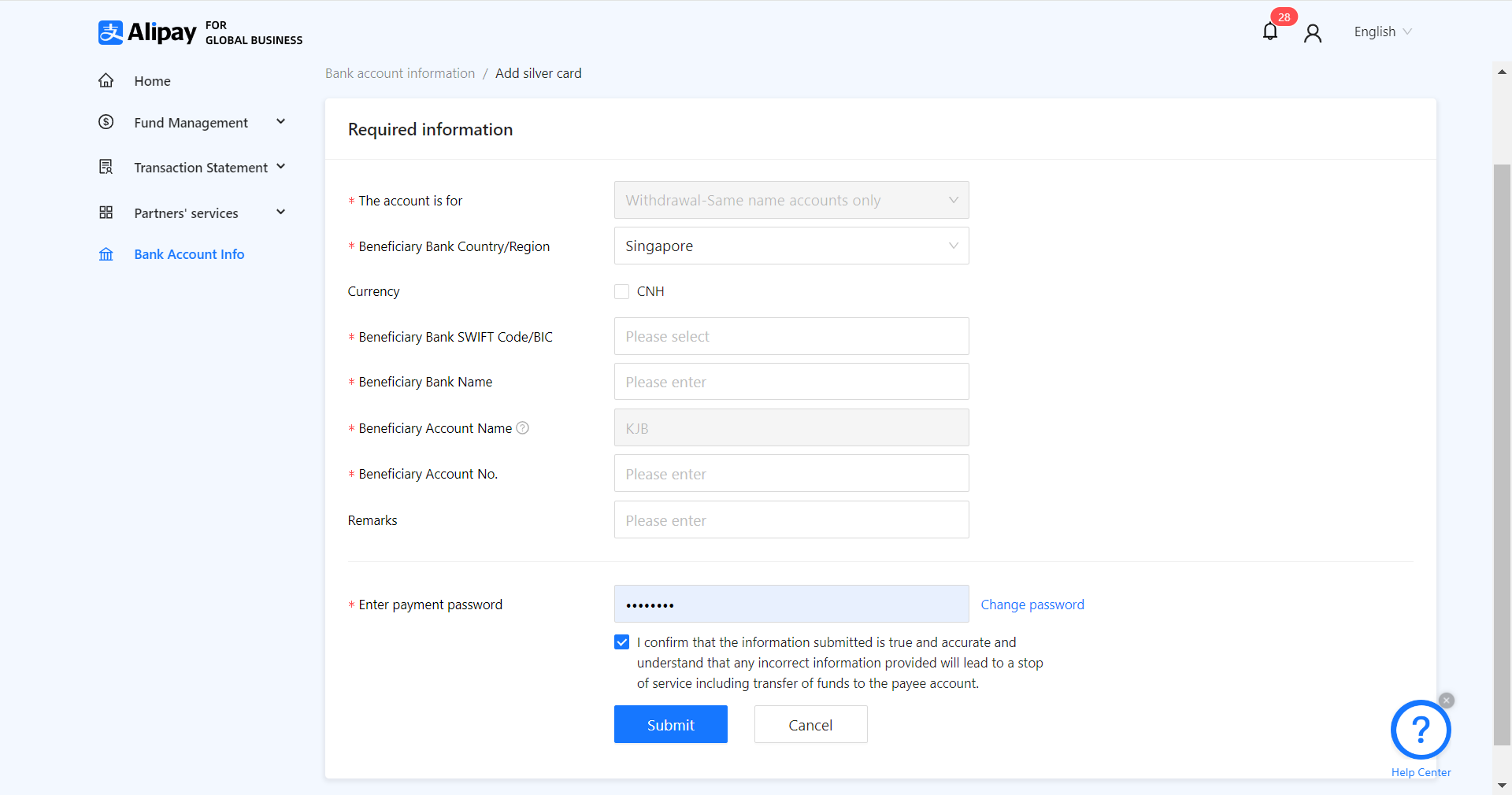The width and height of the screenshot is (1512, 795).
Task: Click the Change password link
Action: coord(1032,605)
